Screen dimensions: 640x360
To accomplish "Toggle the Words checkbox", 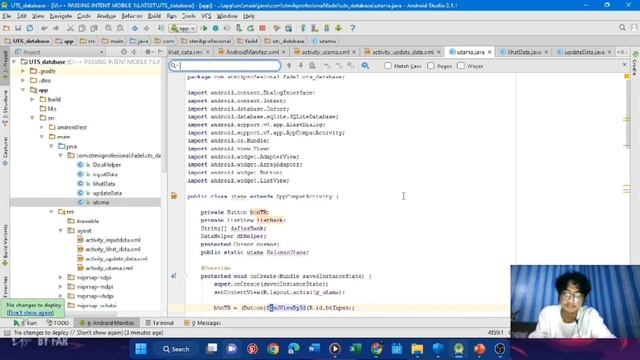I will pos(461,66).
